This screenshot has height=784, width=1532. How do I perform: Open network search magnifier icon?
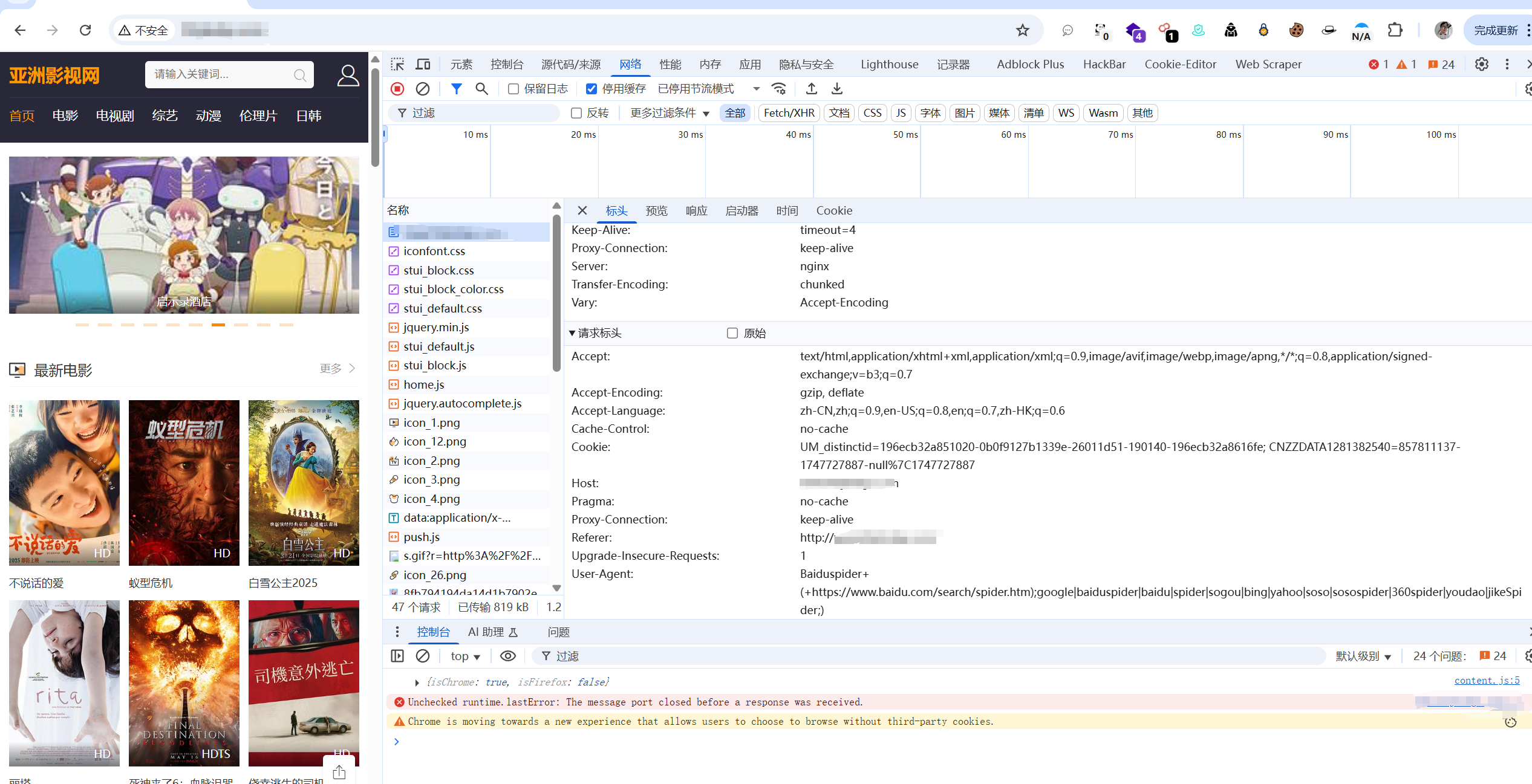(481, 89)
